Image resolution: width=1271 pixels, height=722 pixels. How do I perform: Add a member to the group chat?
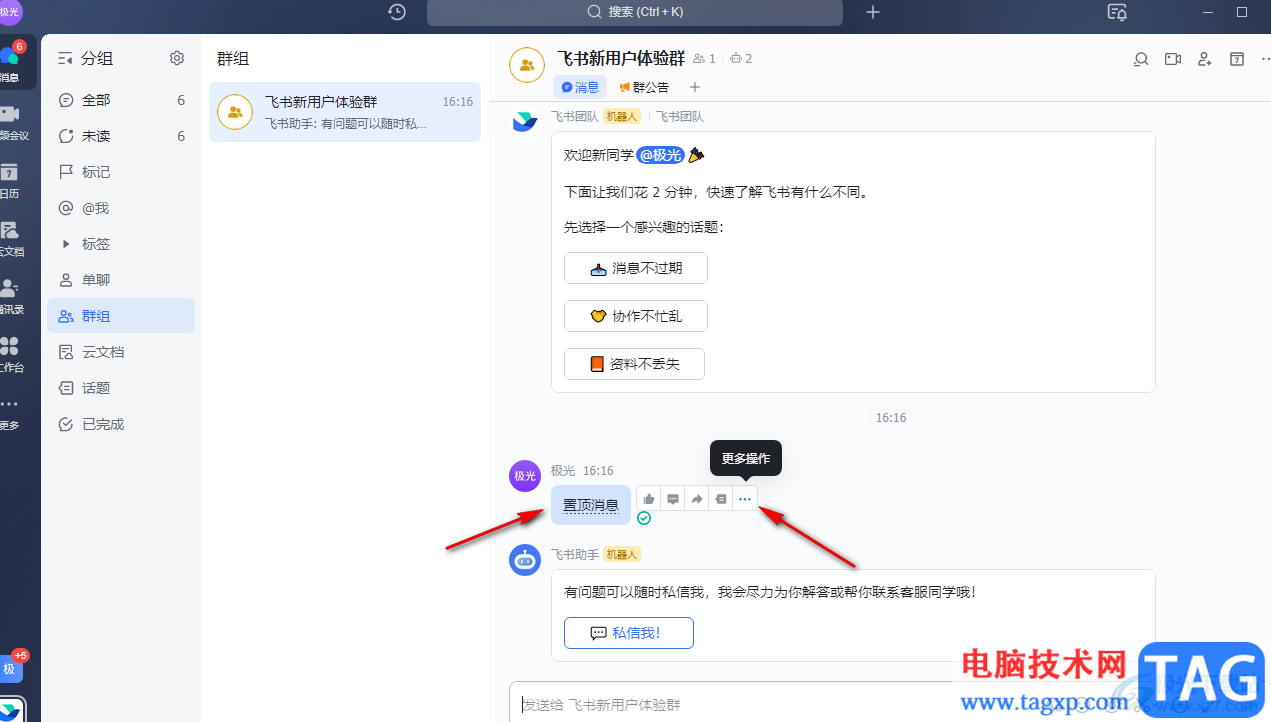click(x=1205, y=59)
